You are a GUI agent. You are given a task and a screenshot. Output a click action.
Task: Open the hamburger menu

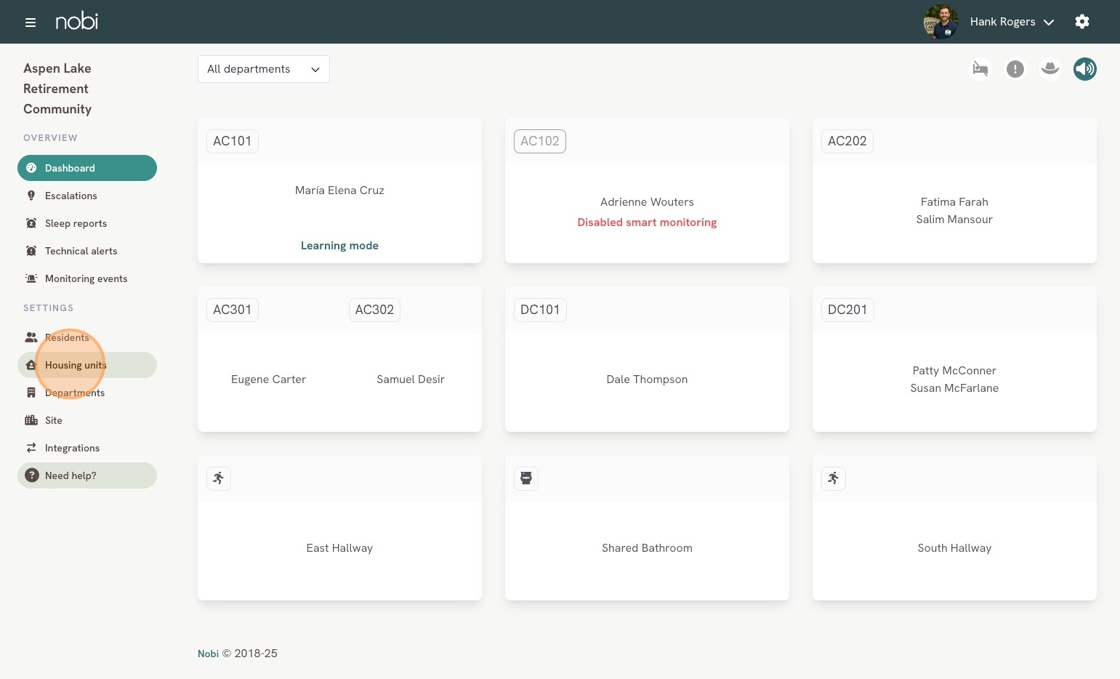[30, 22]
